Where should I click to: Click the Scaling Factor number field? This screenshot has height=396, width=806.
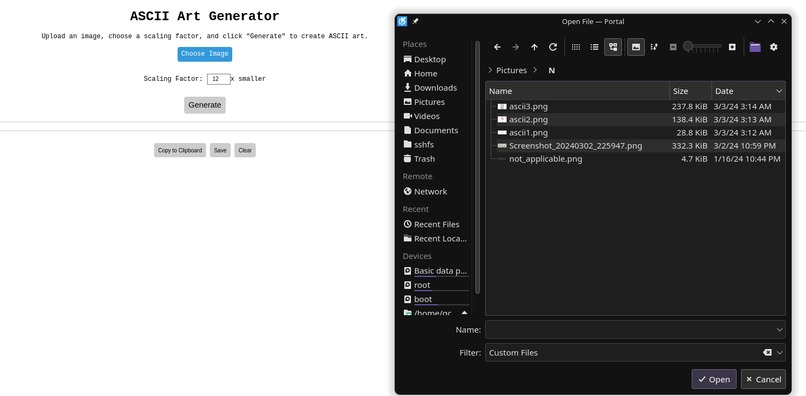tap(218, 79)
